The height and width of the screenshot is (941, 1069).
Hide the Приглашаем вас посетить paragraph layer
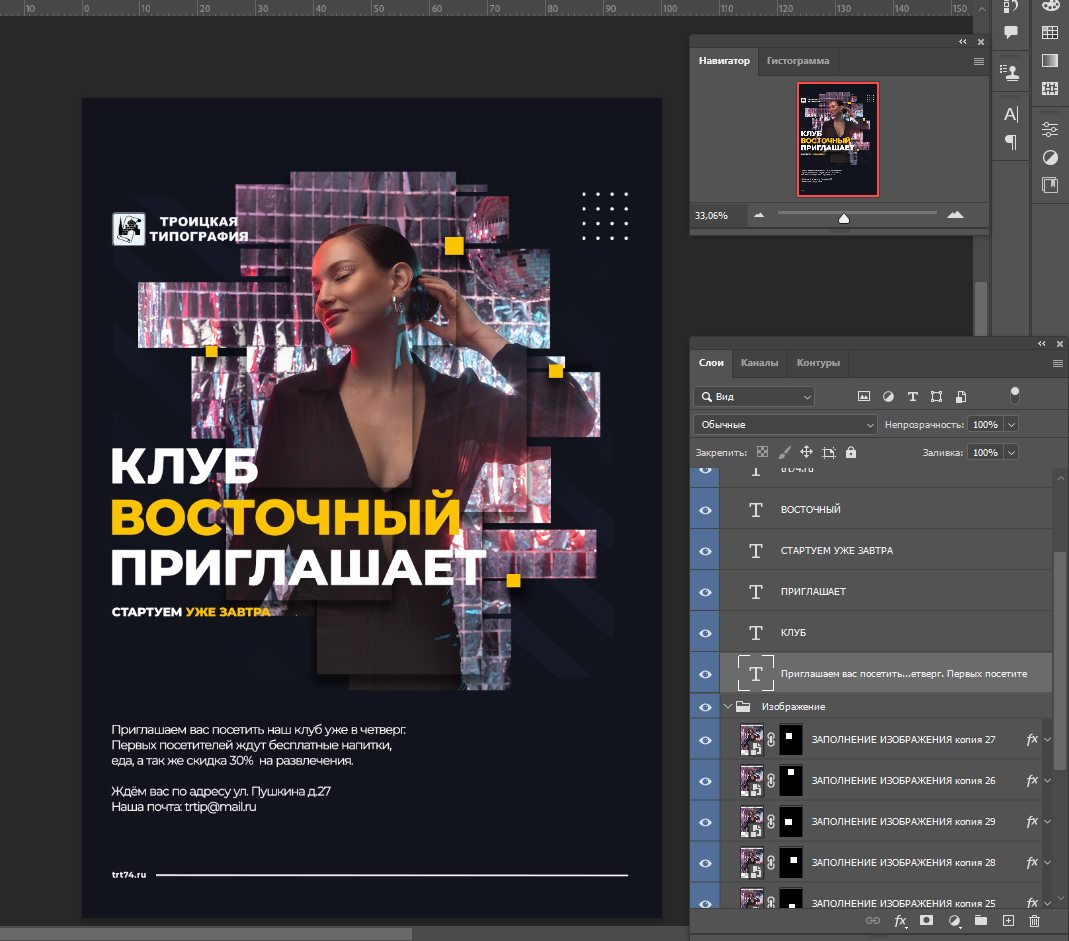click(706, 674)
